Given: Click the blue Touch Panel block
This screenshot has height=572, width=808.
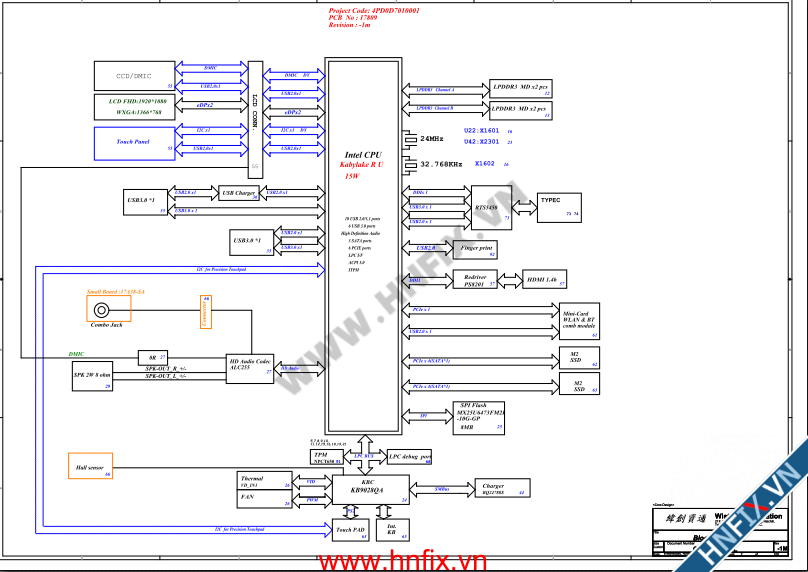Looking at the screenshot, I should tap(134, 142).
